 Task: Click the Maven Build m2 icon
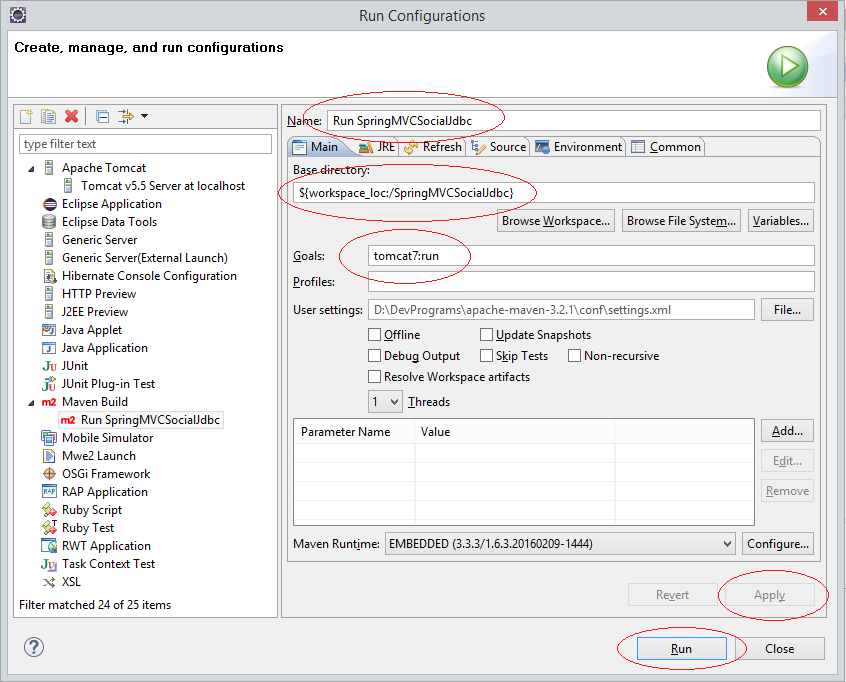tap(49, 402)
